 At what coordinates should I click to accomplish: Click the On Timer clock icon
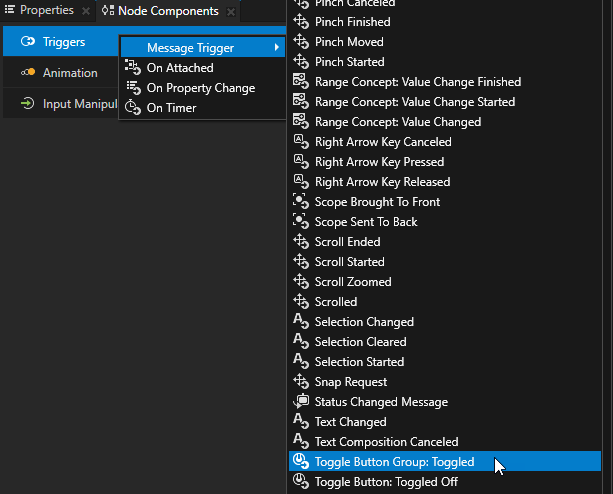(133, 107)
